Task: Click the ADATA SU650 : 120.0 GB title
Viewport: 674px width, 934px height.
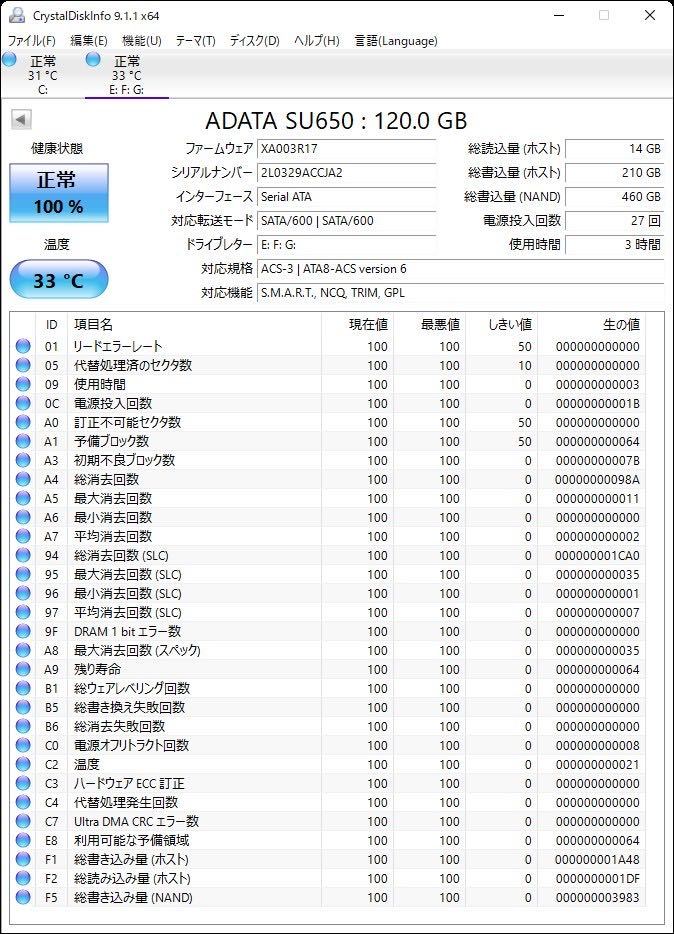Action: coord(336,121)
